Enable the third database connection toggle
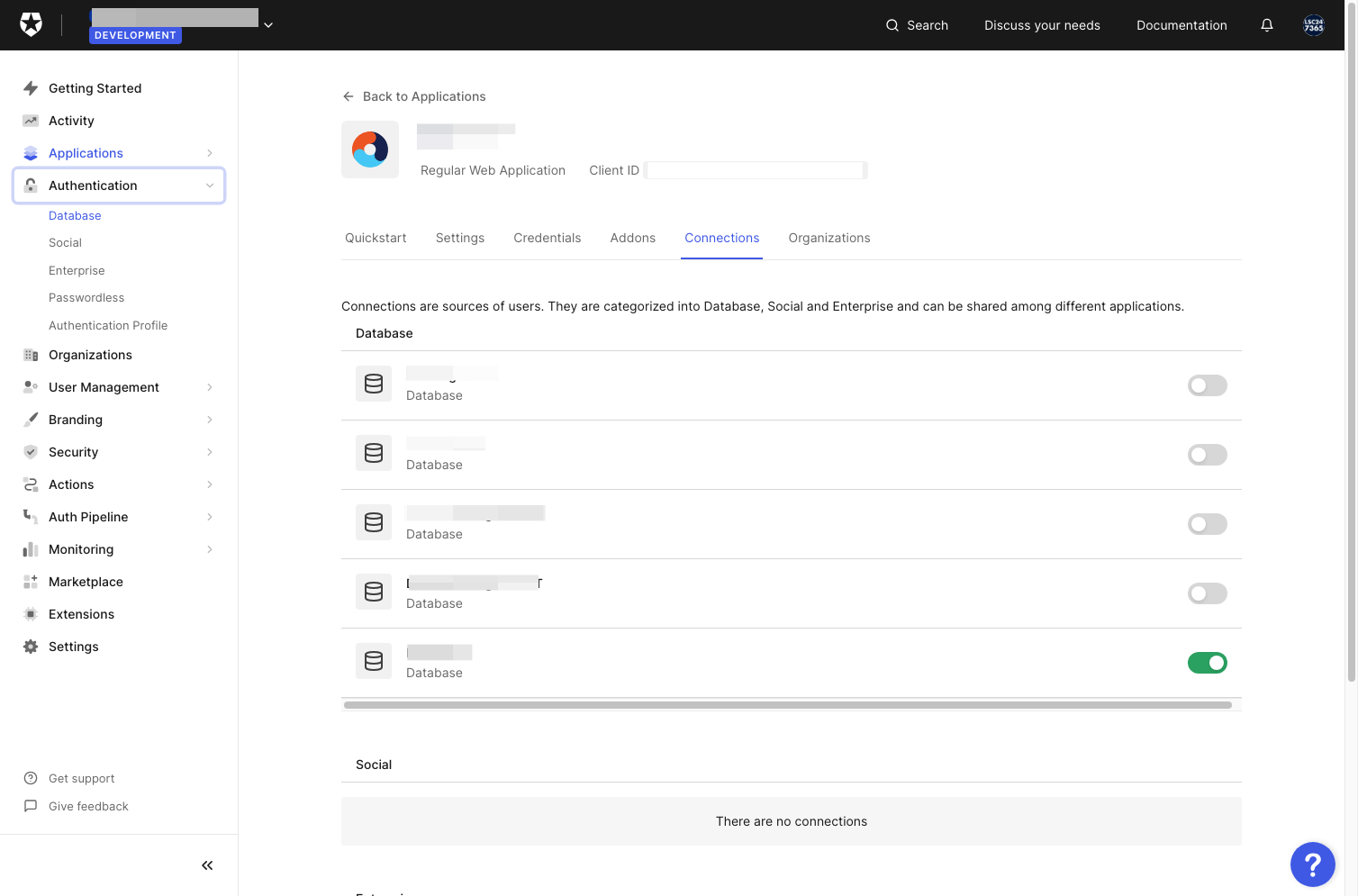 pos(1208,524)
